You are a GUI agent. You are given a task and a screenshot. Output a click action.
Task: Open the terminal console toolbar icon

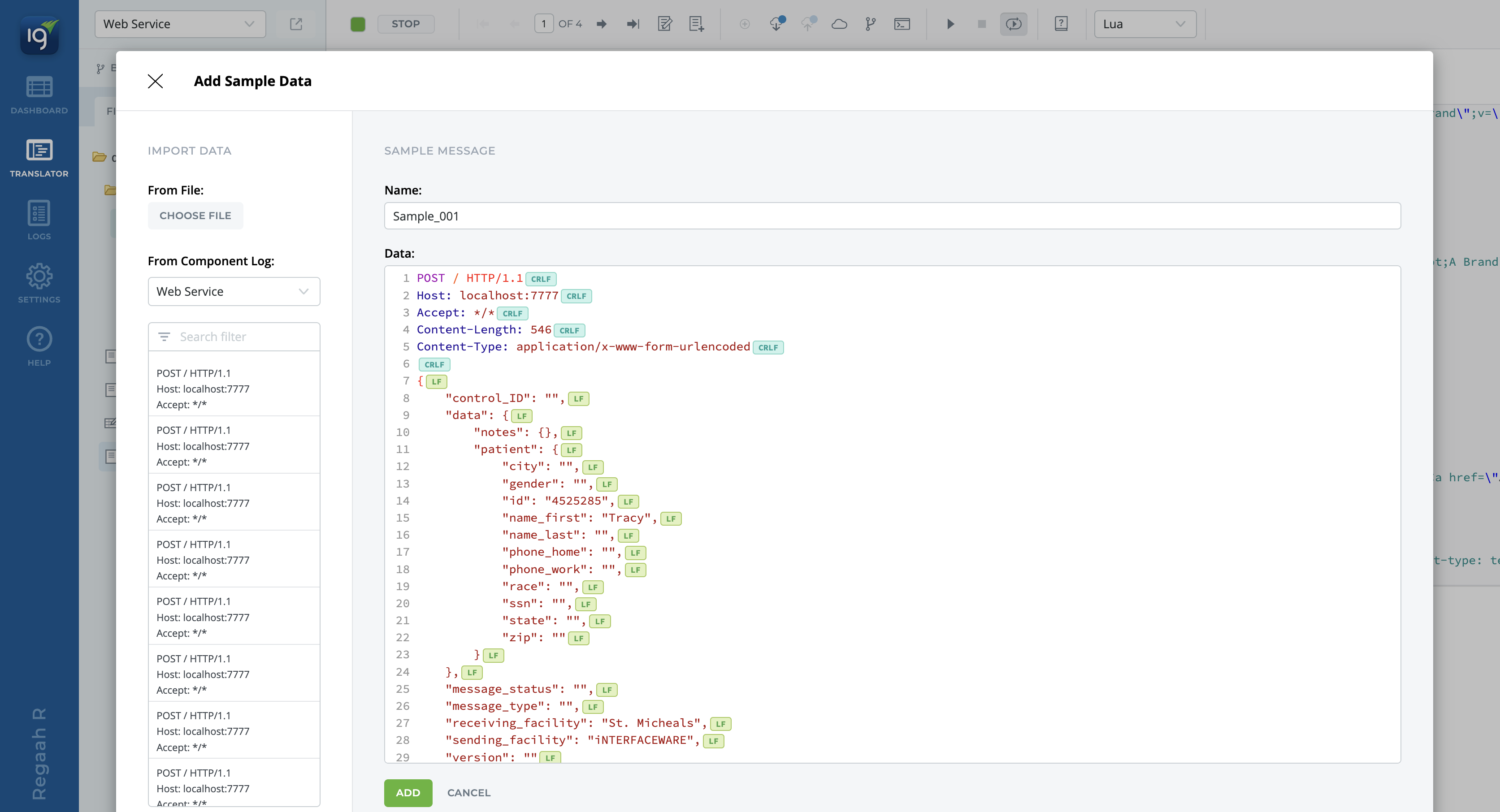click(x=902, y=24)
